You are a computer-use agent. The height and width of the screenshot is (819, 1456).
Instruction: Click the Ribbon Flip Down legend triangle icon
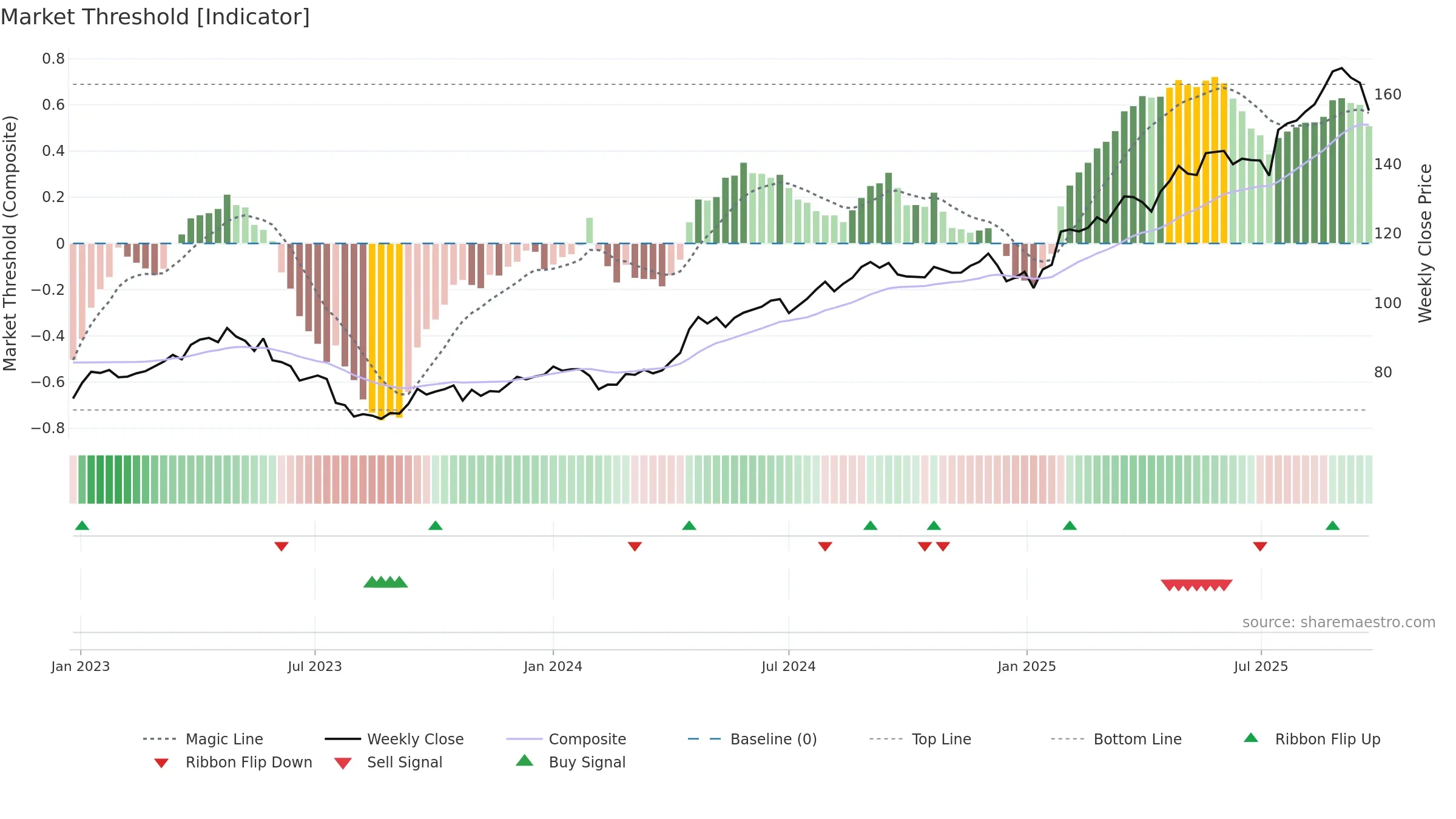161,763
